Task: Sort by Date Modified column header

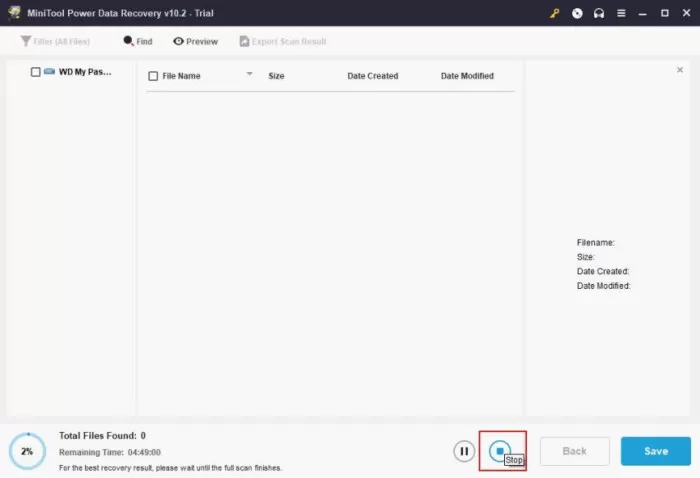Action: (x=467, y=76)
